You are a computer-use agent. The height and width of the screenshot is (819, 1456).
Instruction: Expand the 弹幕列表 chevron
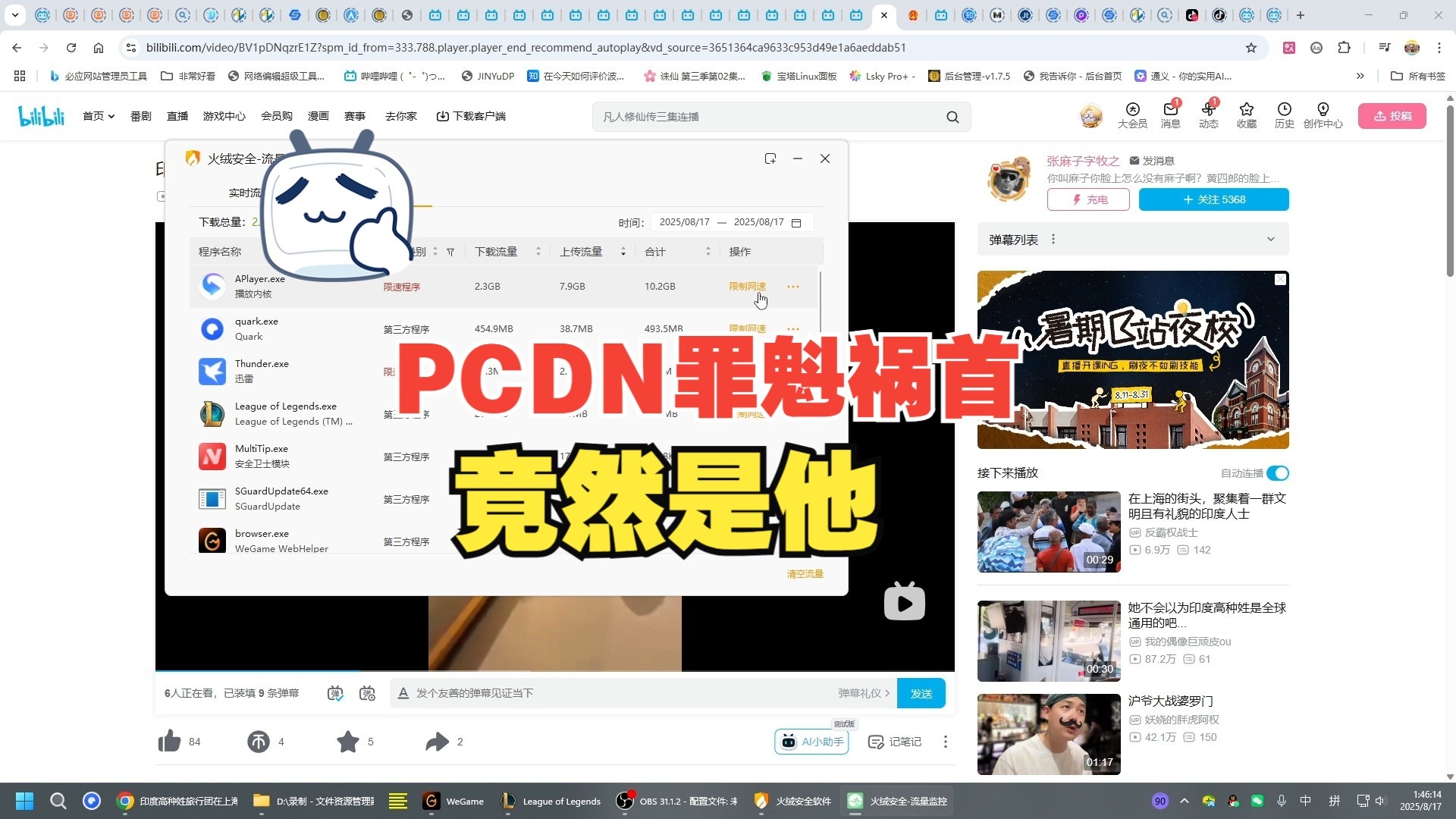(1271, 240)
